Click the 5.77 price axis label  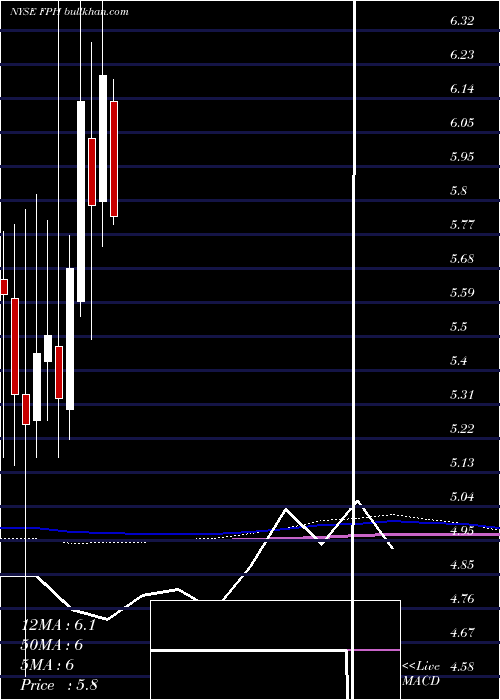pyautogui.click(x=462, y=225)
